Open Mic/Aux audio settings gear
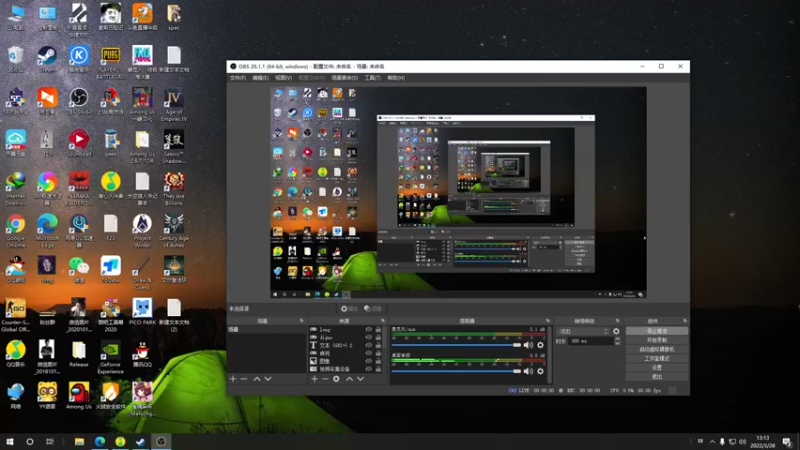 540,345
